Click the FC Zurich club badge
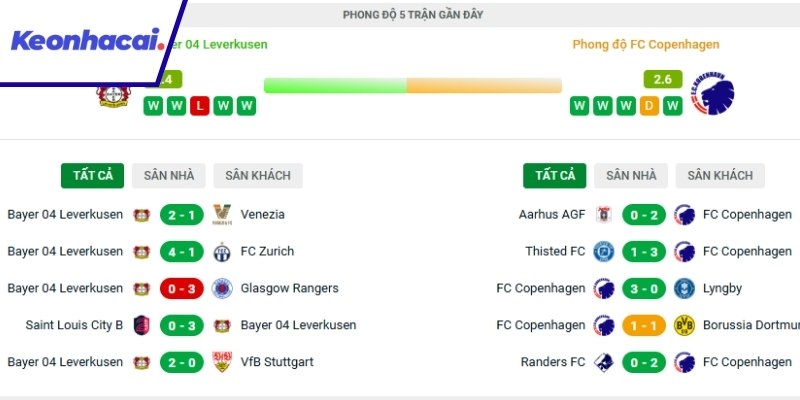Viewport: 800px width, 400px height. click(222, 251)
